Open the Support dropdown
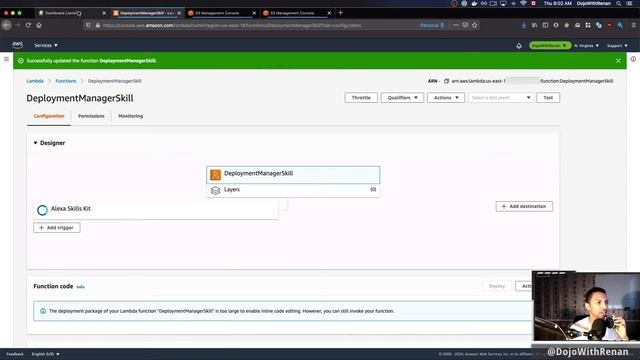Viewport: 640px width, 360px height. (617, 46)
